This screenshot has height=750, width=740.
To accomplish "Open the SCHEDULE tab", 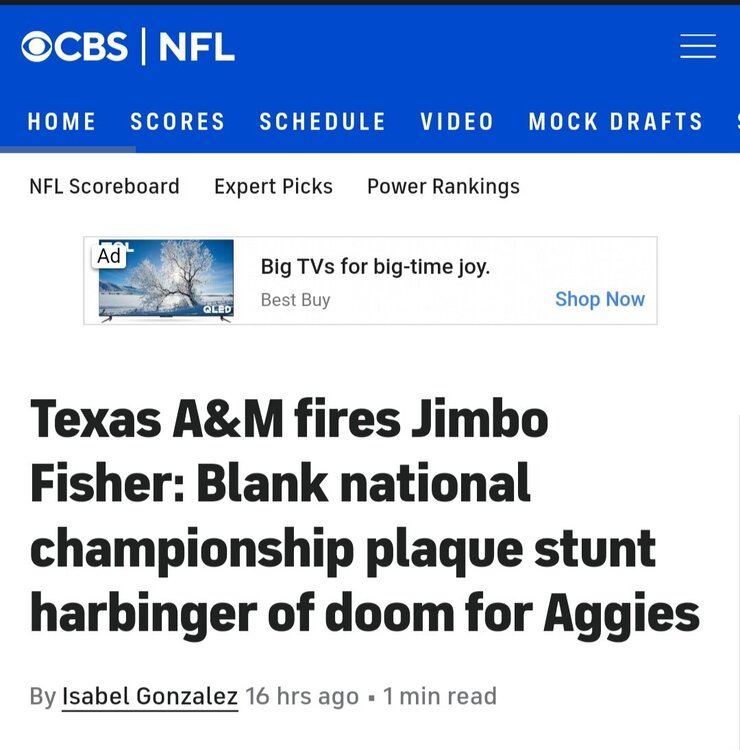I will pyautogui.click(x=323, y=122).
